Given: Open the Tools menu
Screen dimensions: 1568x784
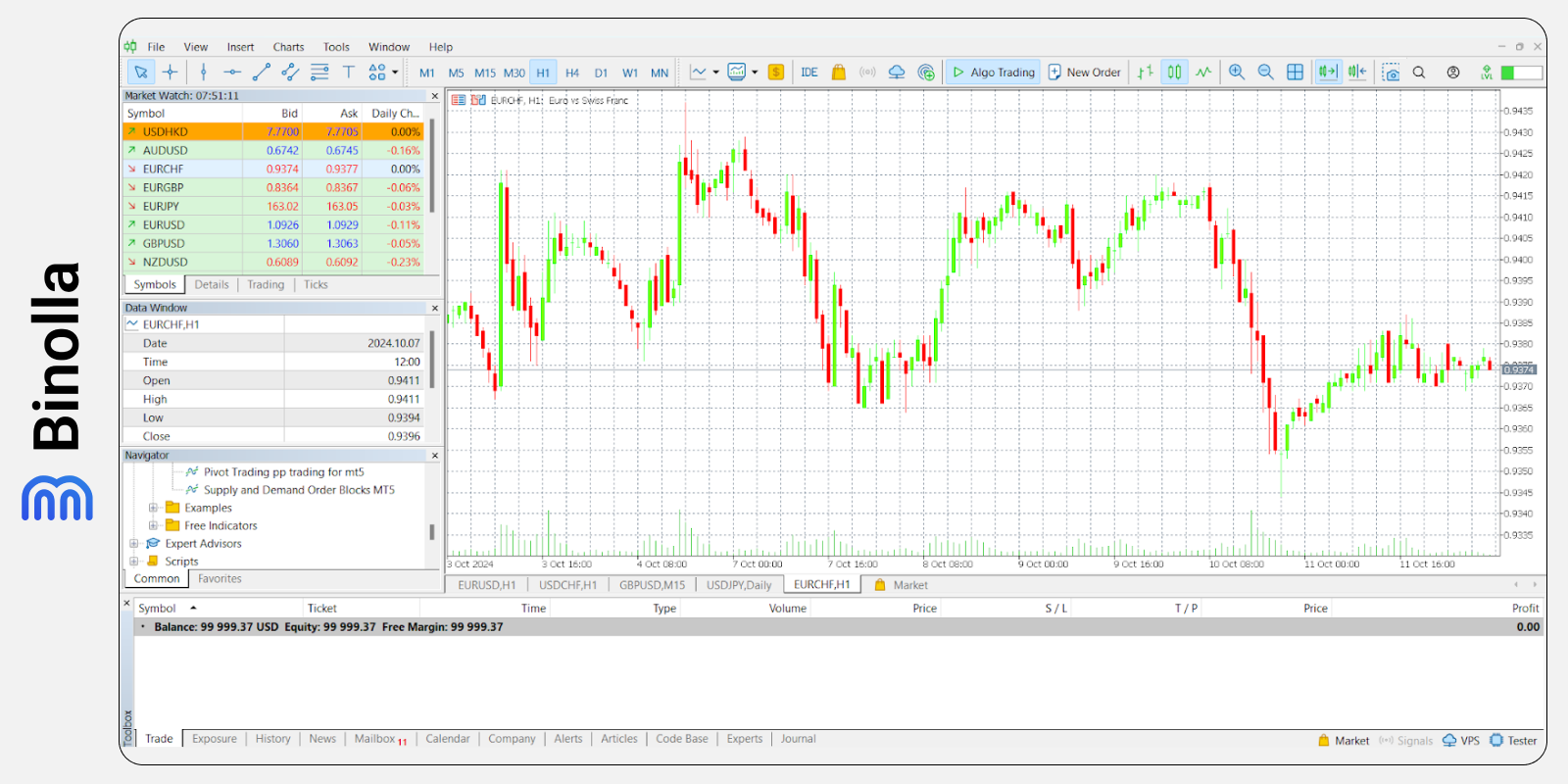Looking at the screenshot, I should pyautogui.click(x=336, y=47).
